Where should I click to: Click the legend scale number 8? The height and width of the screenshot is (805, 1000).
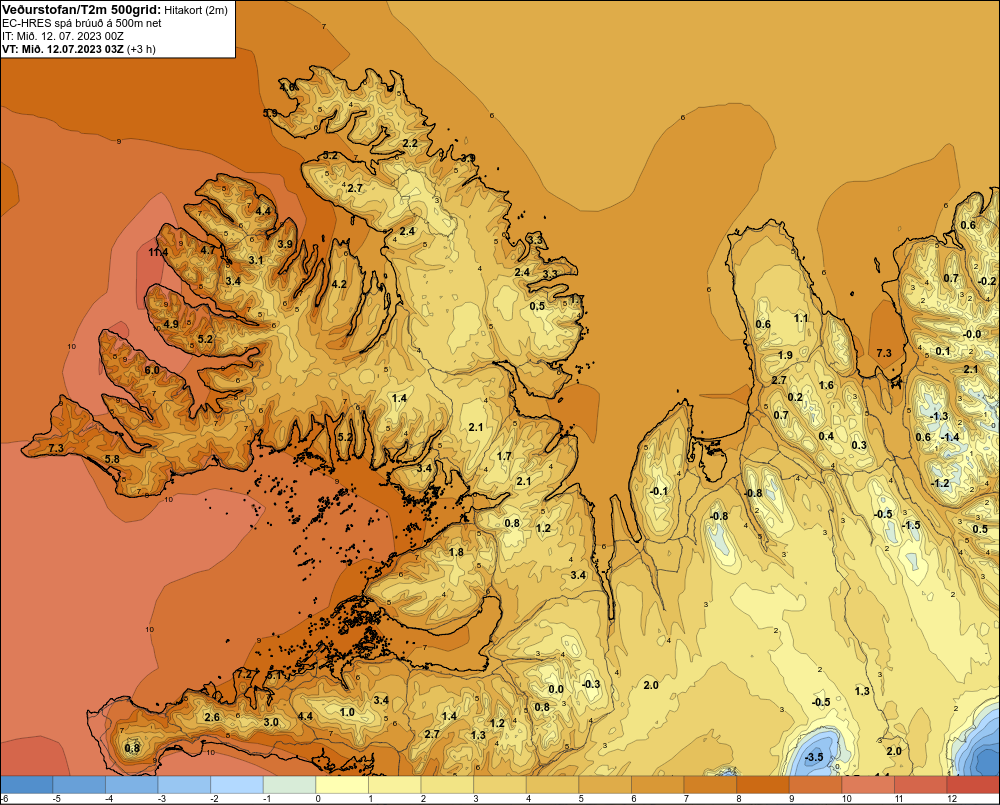739,799
